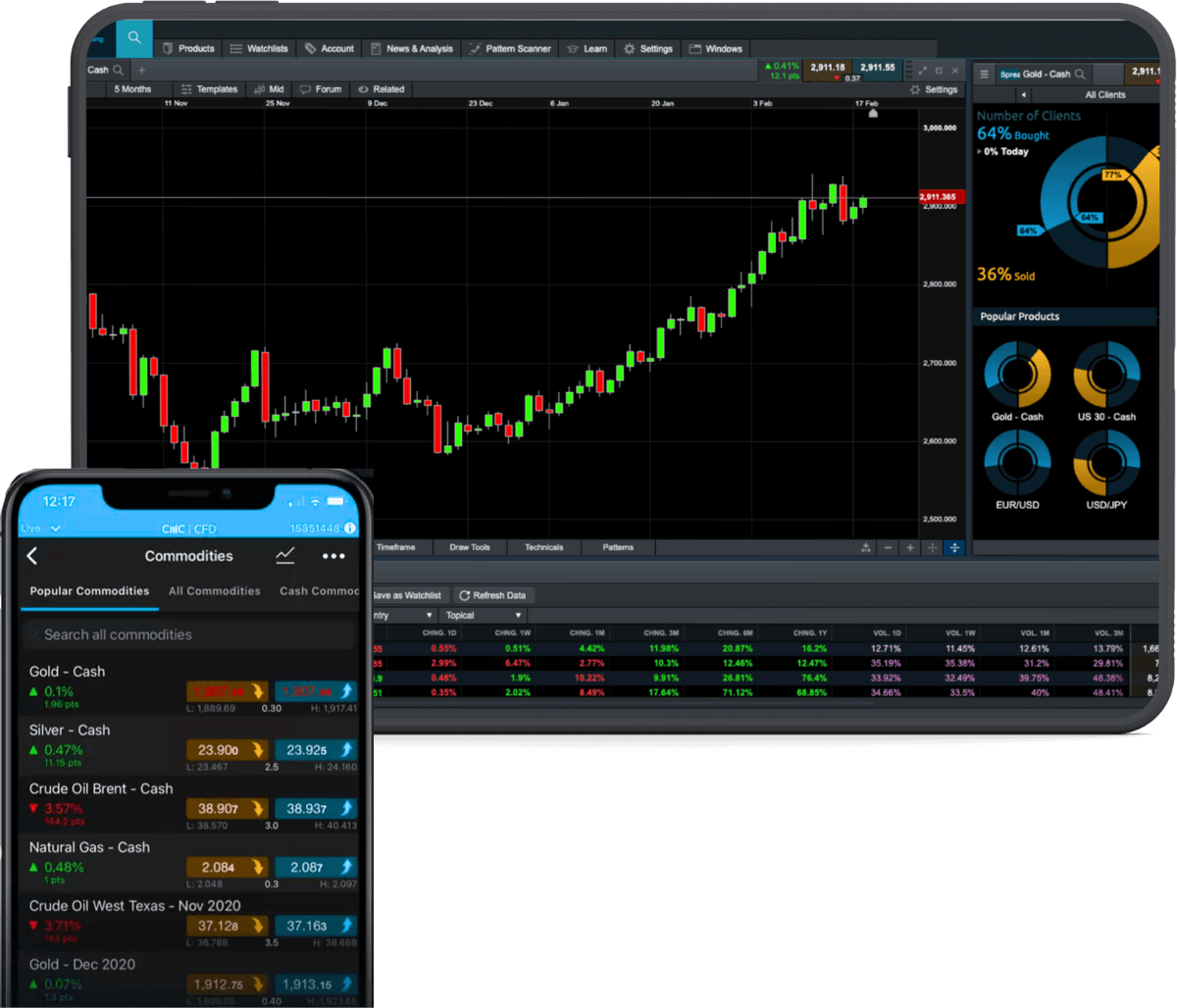Select the Forum icon above the chart

pyautogui.click(x=321, y=88)
